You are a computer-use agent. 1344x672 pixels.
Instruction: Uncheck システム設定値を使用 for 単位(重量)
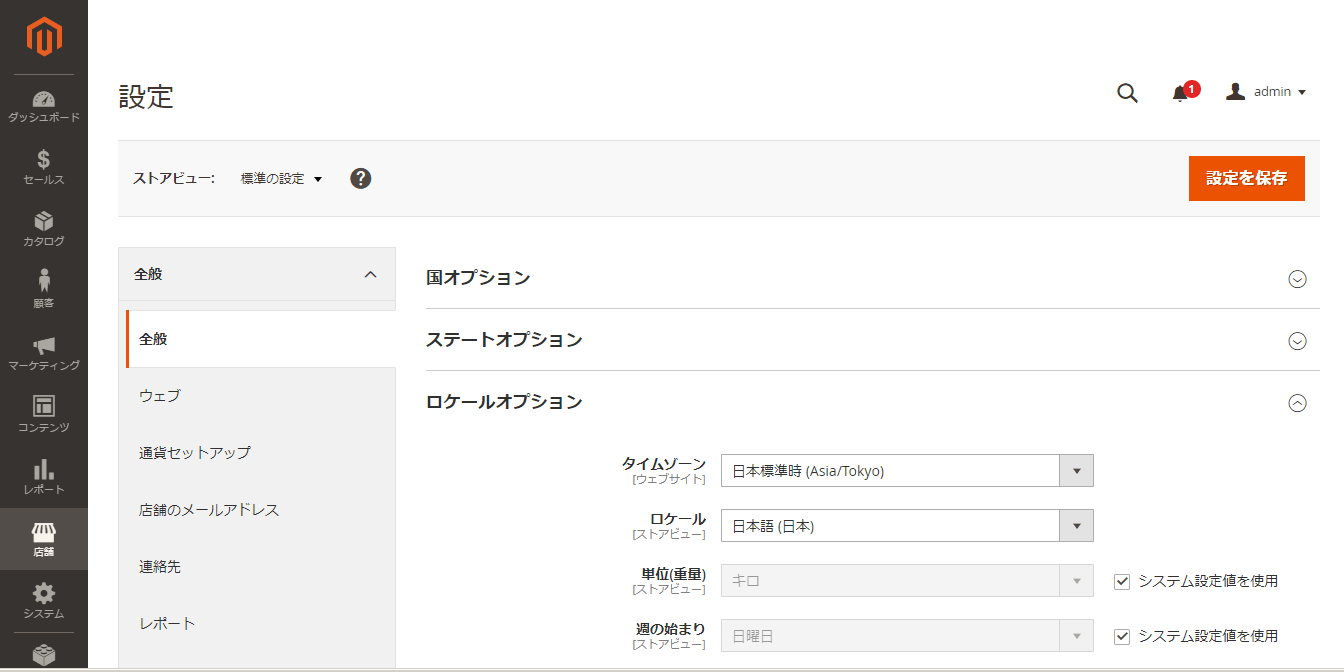[1121, 581]
